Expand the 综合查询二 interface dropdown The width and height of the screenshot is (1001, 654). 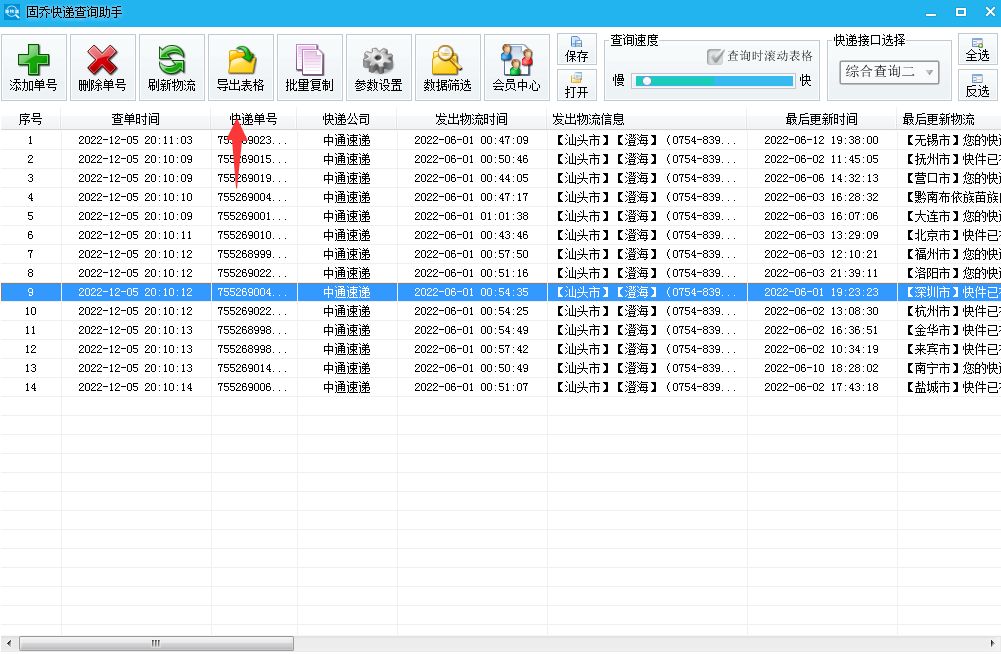point(929,72)
